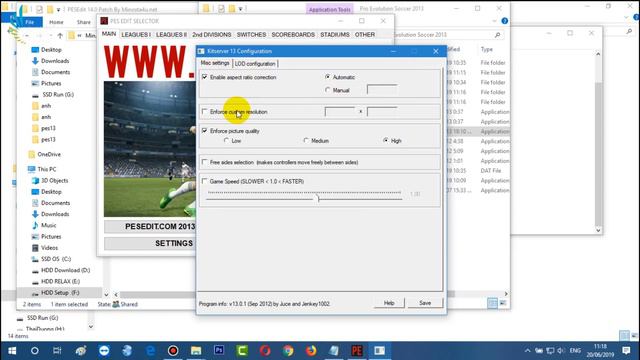
Task: Launch Microsoft Edge from the taskbar
Action: click(151, 351)
